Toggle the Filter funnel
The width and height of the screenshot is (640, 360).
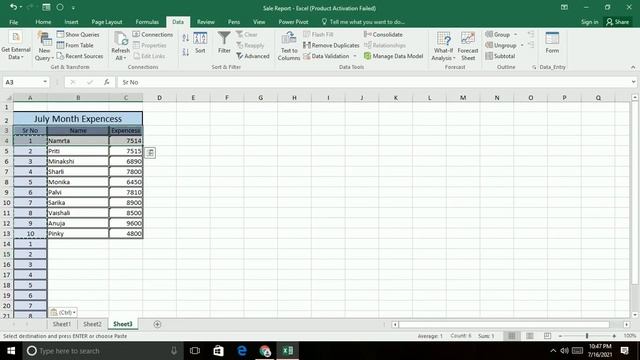224,42
